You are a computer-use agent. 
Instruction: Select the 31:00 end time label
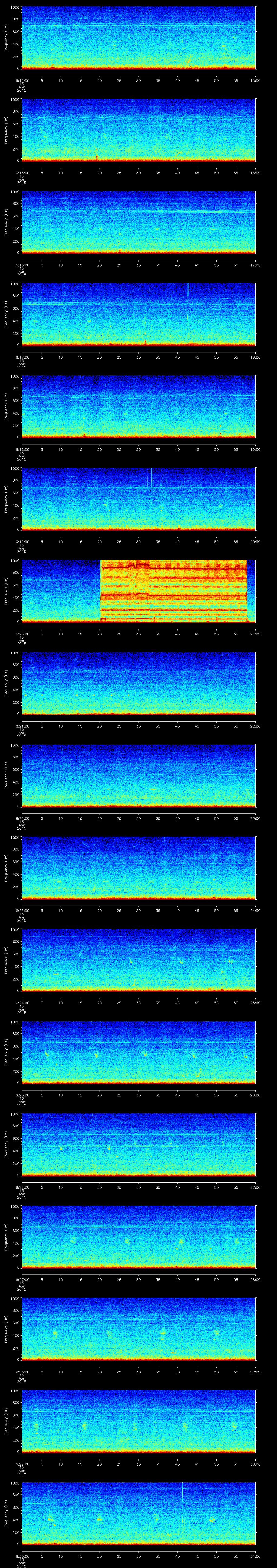pyautogui.click(x=256, y=1556)
